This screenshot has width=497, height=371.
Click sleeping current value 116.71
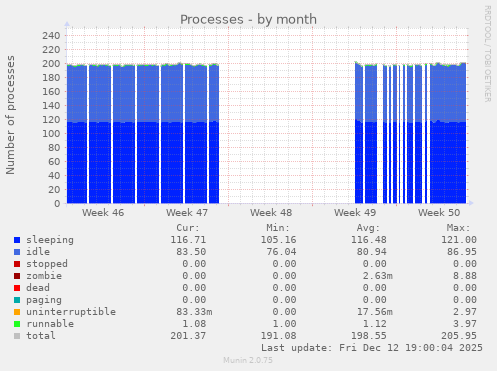(x=188, y=240)
